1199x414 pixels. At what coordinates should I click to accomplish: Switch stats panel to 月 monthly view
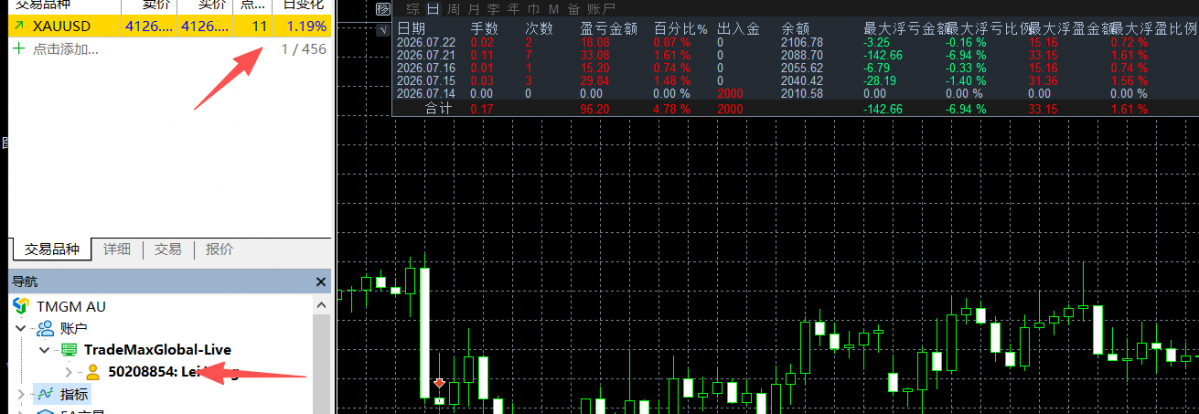click(x=473, y=9)
